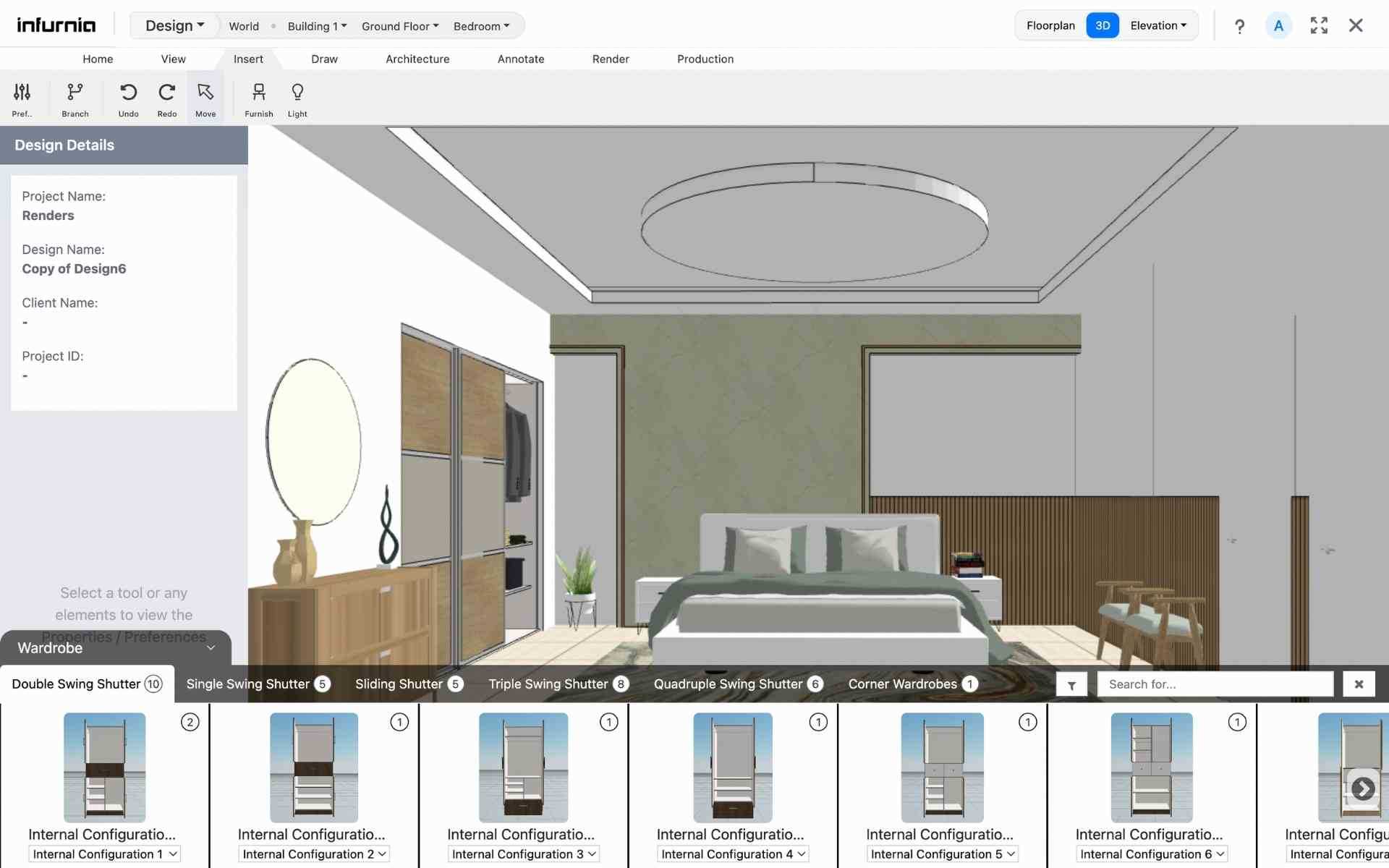Select Double Swing Shutter category tab
Image resolution: width=1389 pixels, height=868 pixels.
87,684
